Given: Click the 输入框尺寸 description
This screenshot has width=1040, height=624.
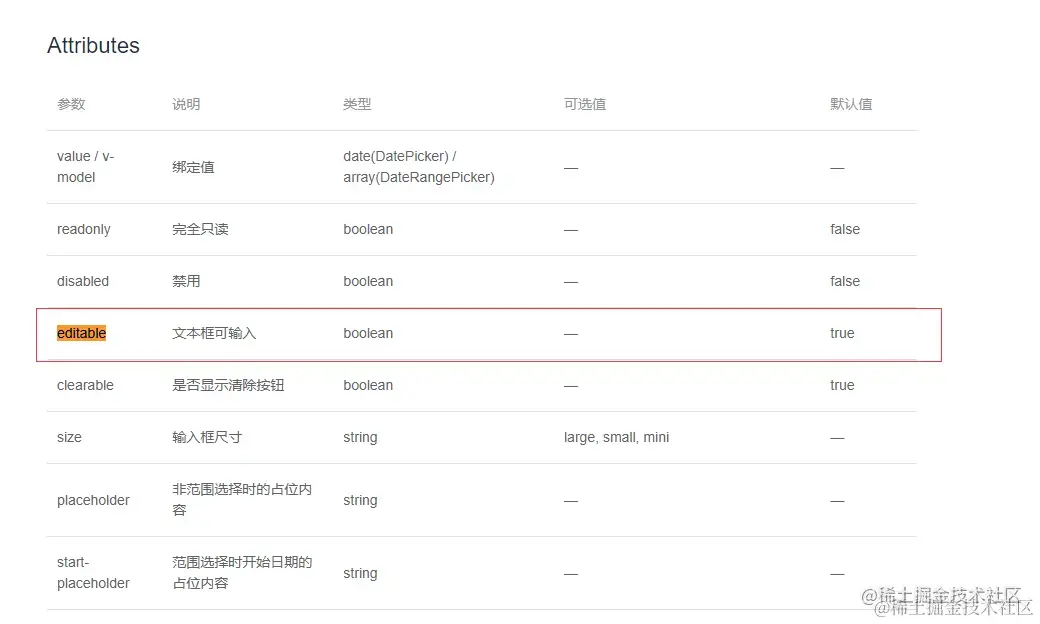Looking at the screenshot, I should tap(207, 437).
